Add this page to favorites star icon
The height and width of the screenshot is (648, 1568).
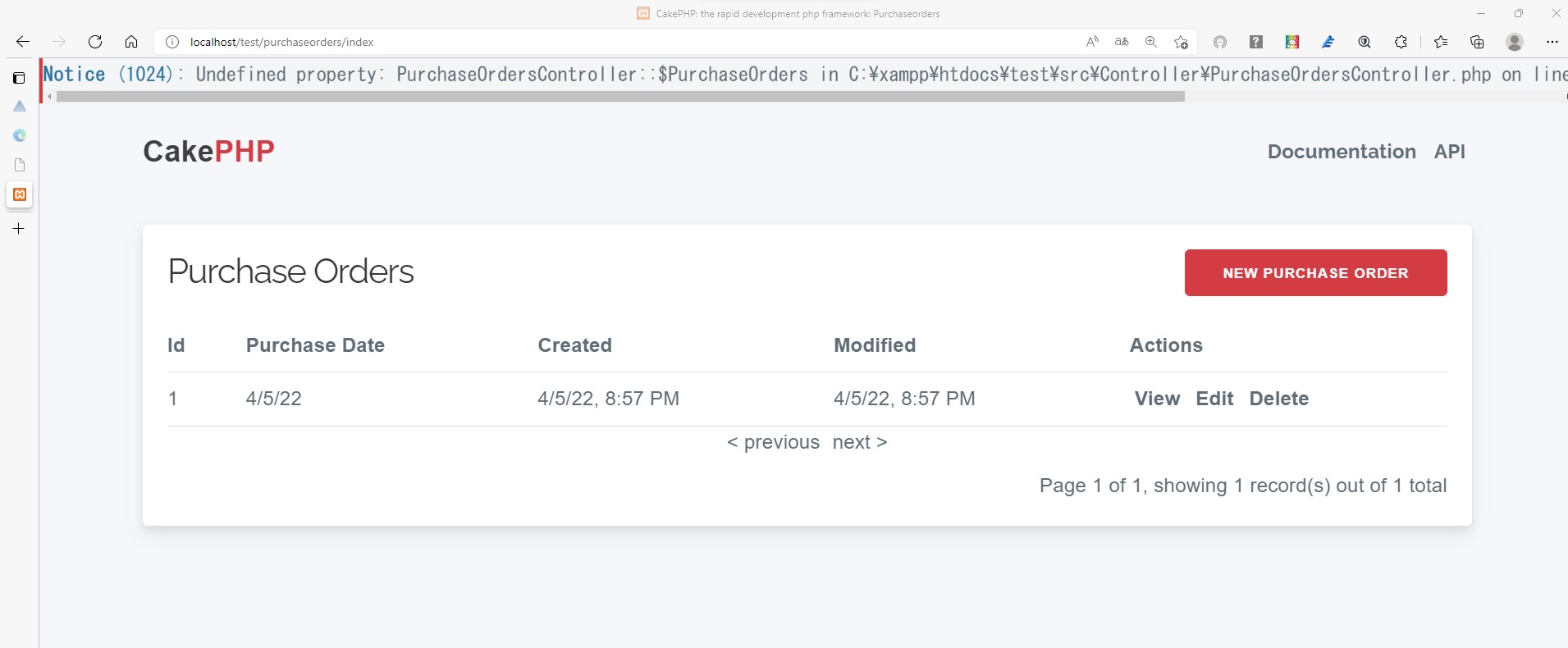coord(1181,42)
